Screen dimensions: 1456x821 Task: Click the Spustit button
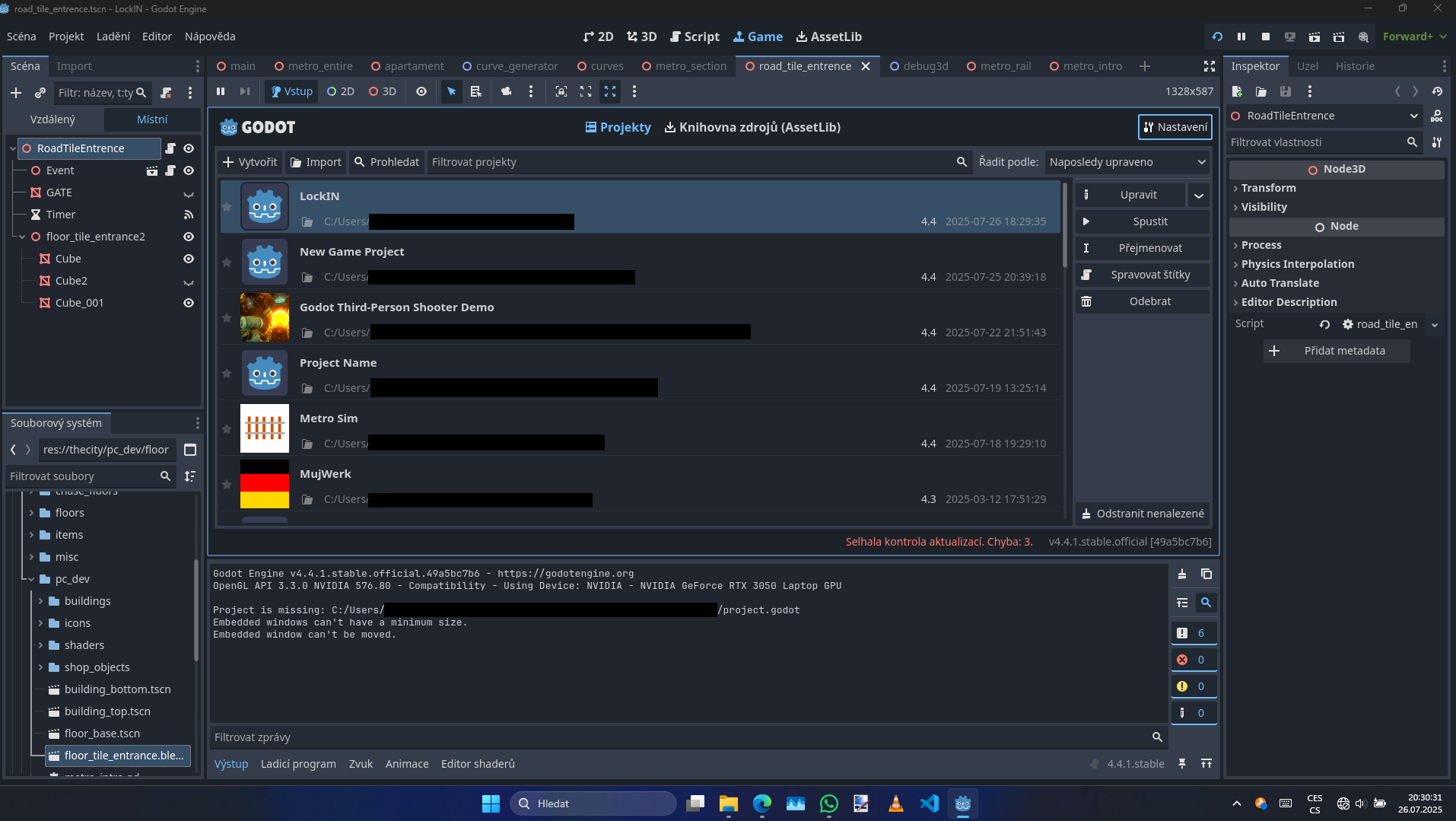pos(1142,221)
